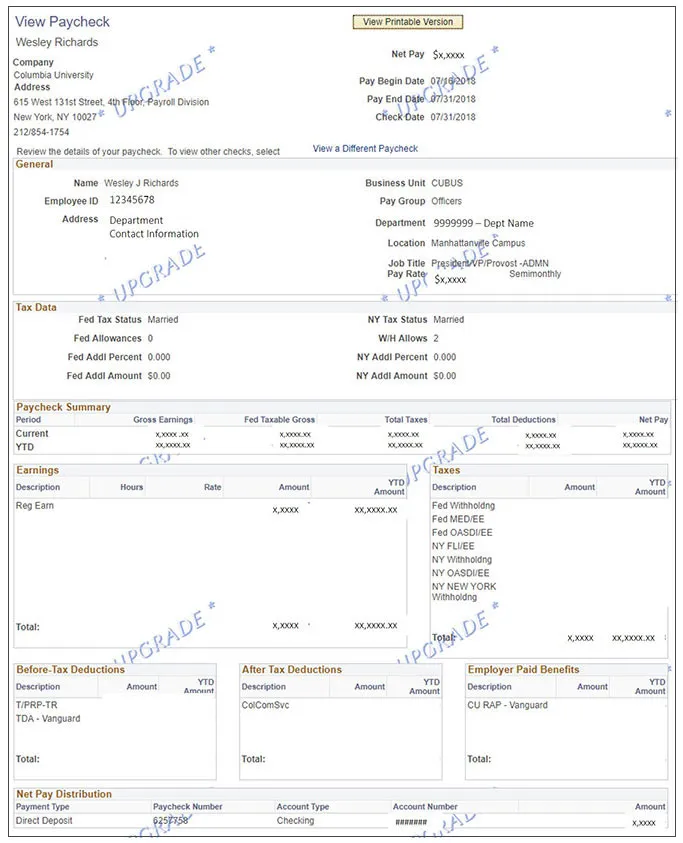The height and width of the screenshot is (843, 683).
Task: Select the General section header
Action: 34,165
